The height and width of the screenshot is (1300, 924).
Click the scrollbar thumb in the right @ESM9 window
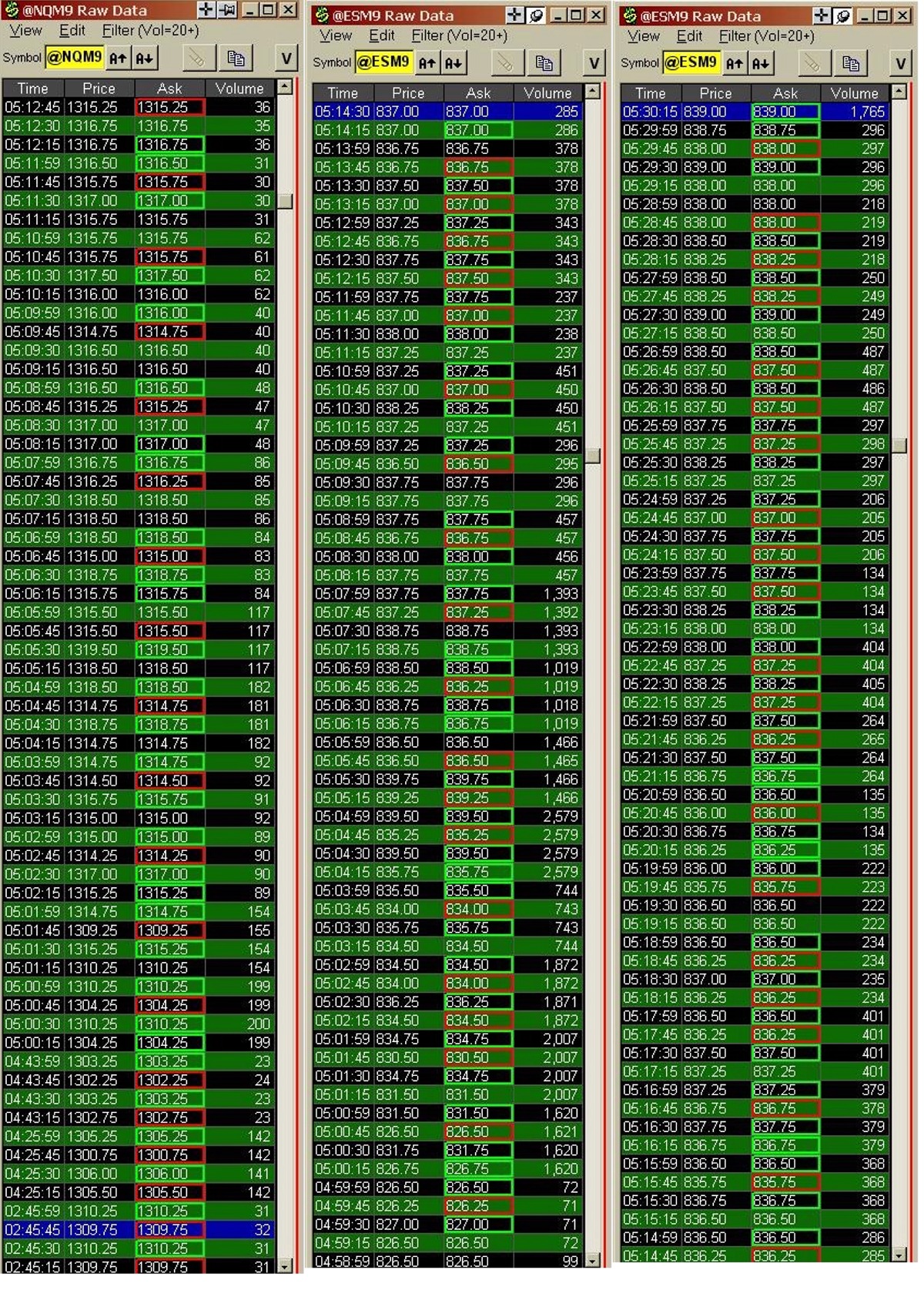[899, 445]
